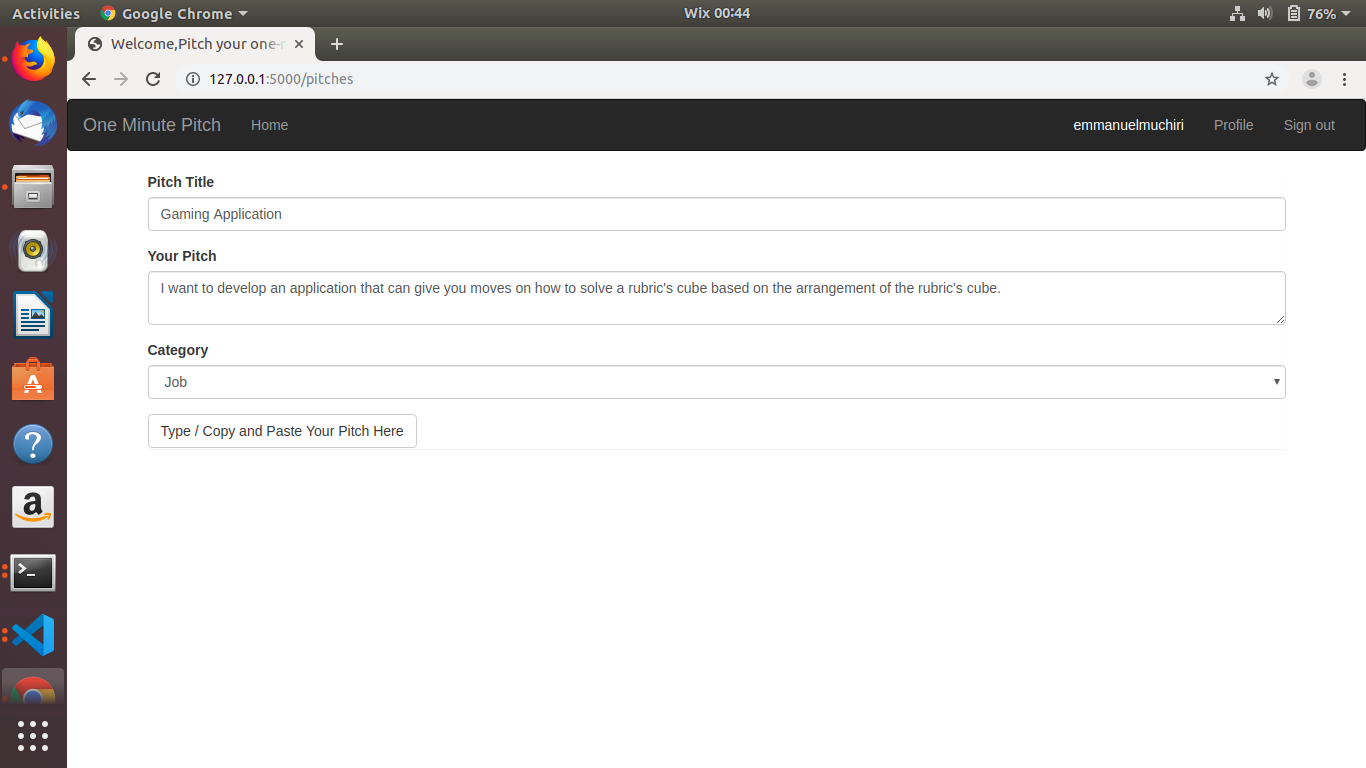Image resolution: width=1366 pixels, height=768 pixels.
Task: Open the Category dropdown showing Job
Action: pos(716,382)
